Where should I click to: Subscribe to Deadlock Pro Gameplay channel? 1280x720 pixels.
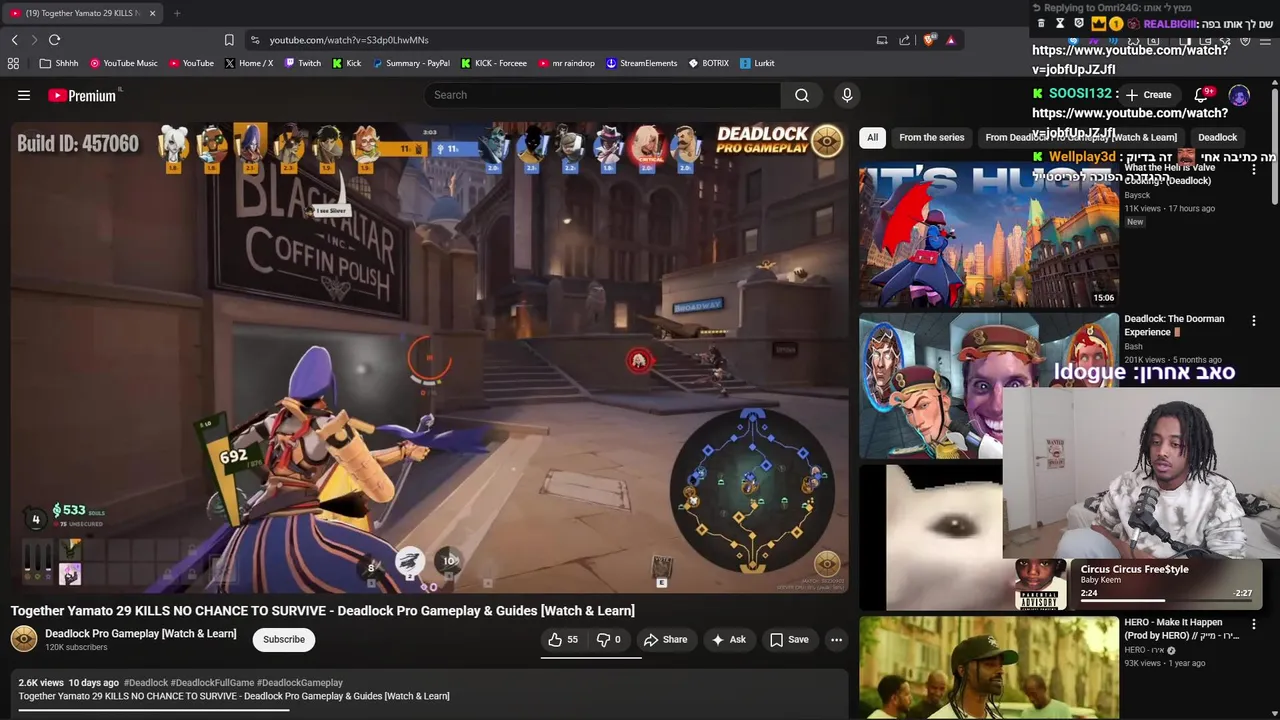click(x=284, y=639)
